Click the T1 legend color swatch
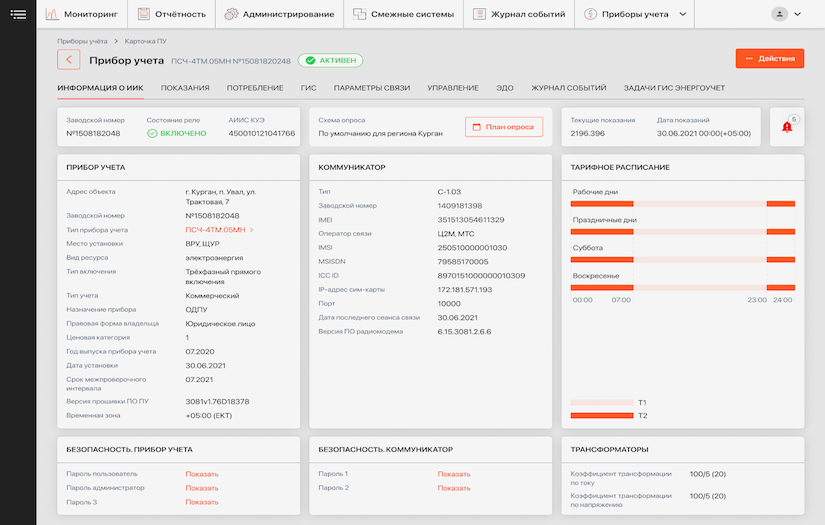The height and width of the screenshot is (525, 825). click(602, 402)
